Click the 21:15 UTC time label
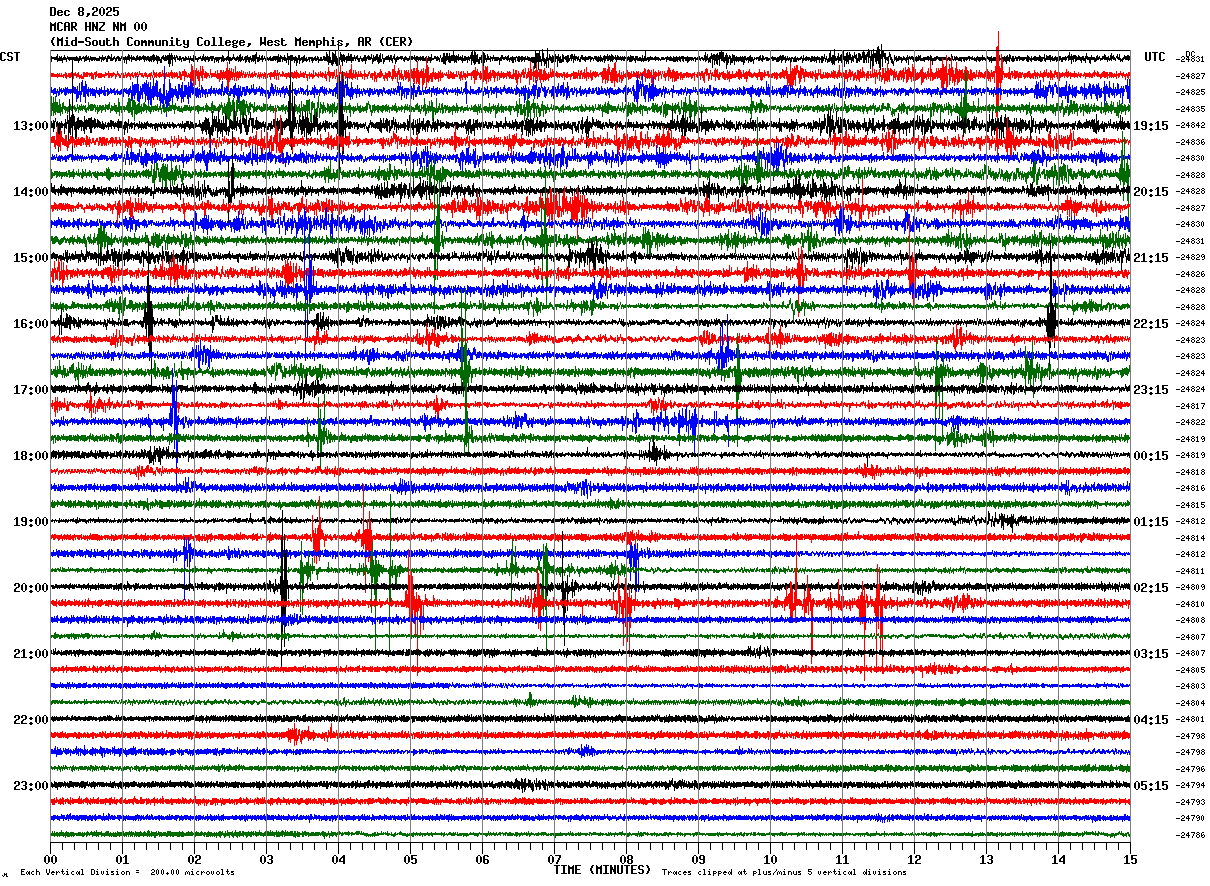Screen dimensions: 1210x886 pyautogui.click(x=1151, y=257)
